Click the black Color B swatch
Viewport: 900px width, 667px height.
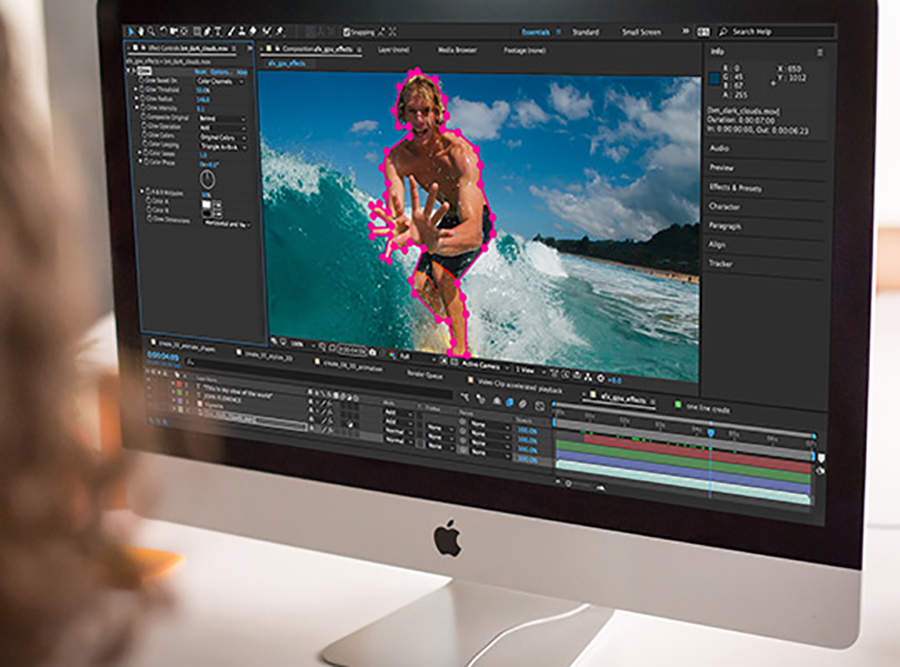(207, 213)
